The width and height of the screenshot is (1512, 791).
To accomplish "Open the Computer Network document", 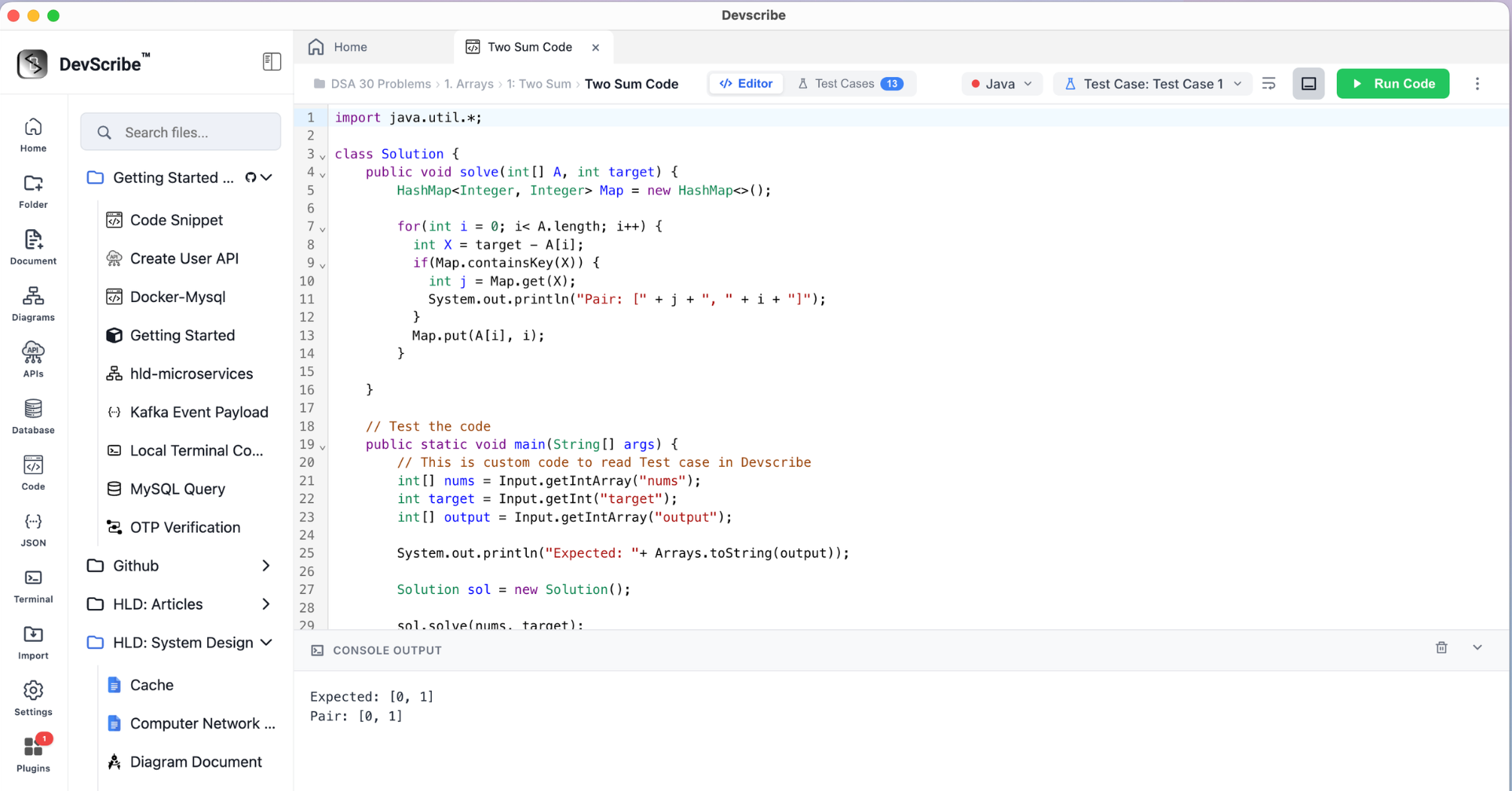I will [x=203, y=724].
